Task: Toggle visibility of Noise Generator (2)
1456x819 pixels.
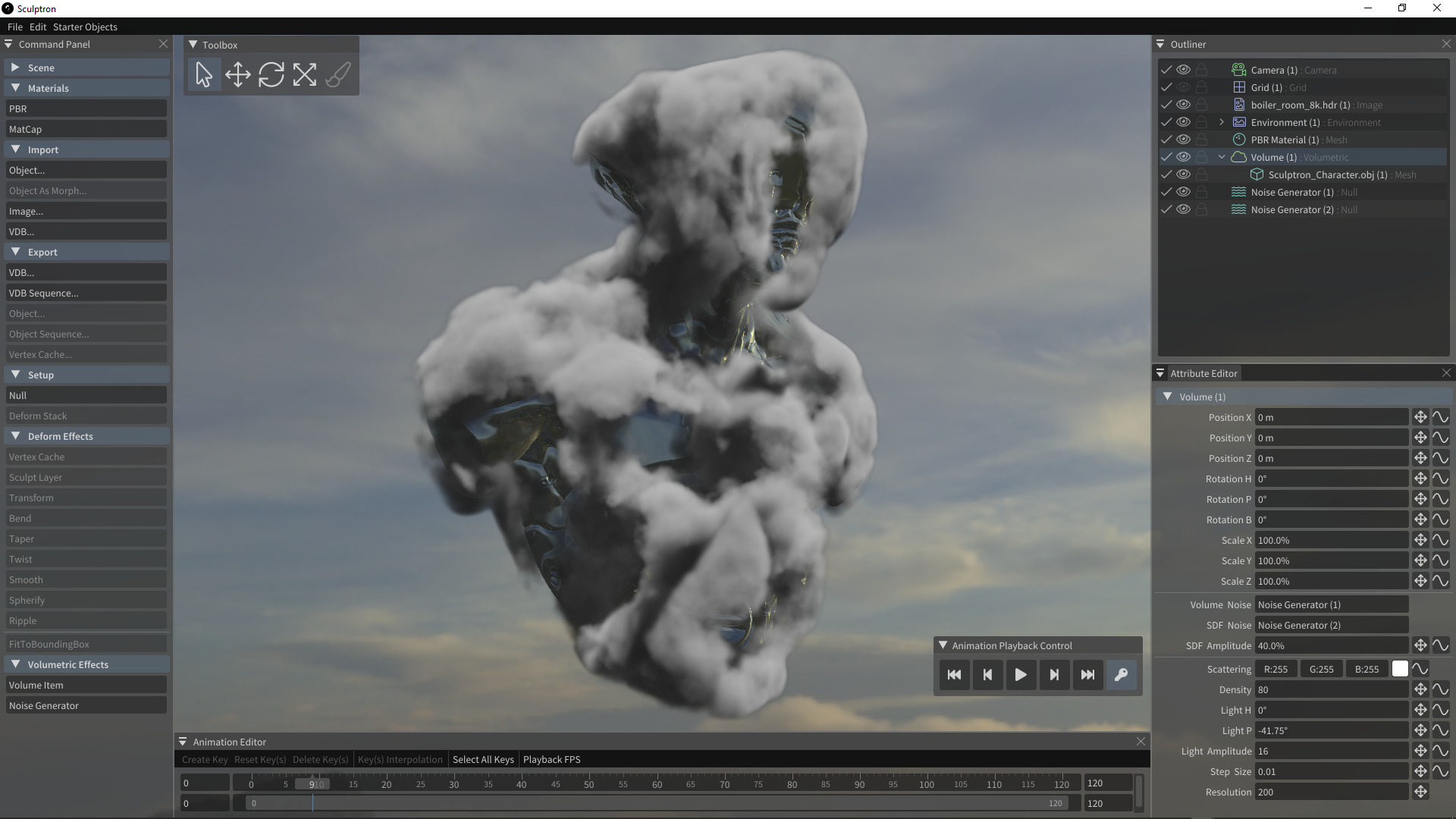Action: (1183, 209)
